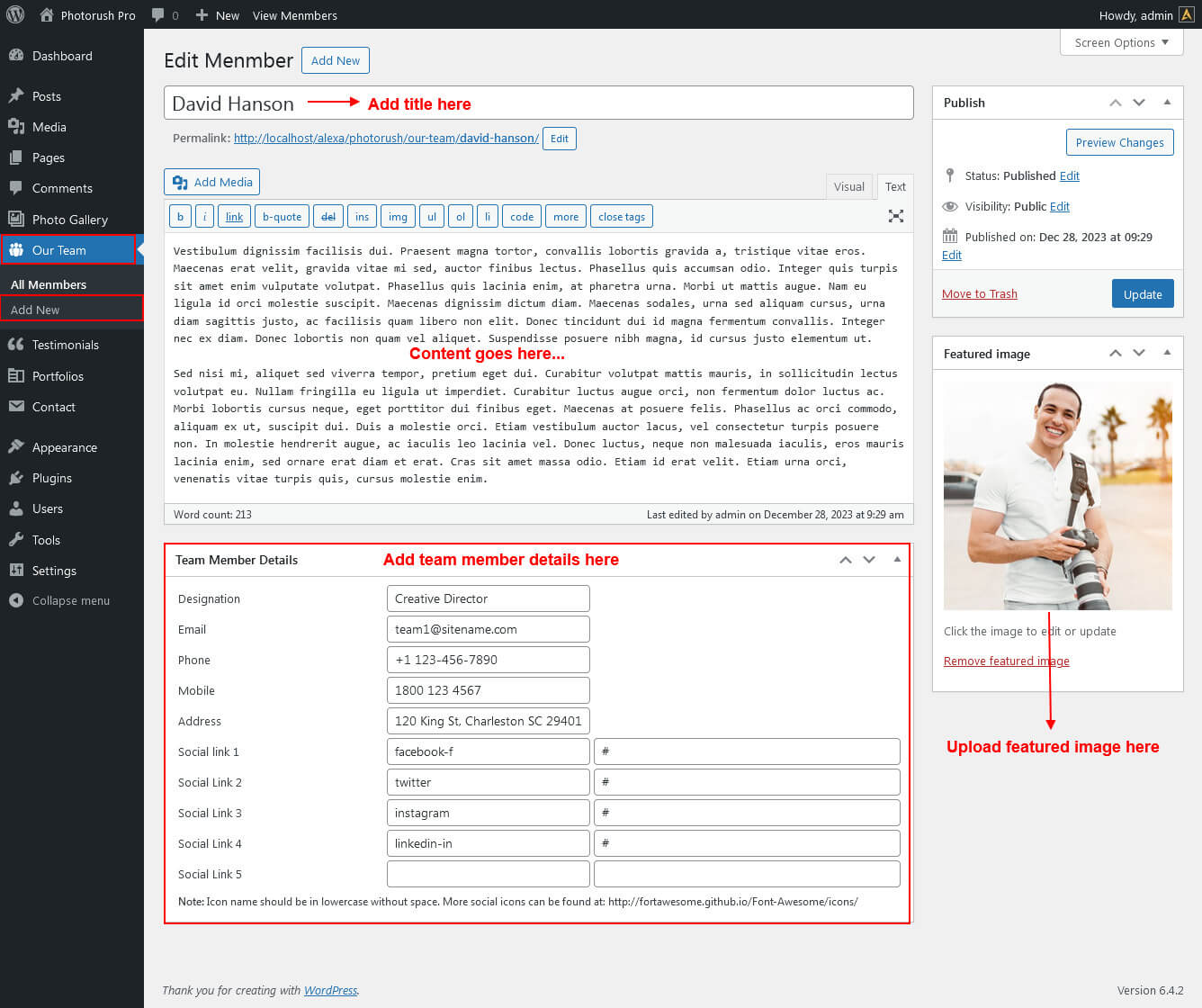This screenshot has height=1008, width=1202.
Task: Toggle distraction-free fullscreen editor icon
Action: click(896, 216)
